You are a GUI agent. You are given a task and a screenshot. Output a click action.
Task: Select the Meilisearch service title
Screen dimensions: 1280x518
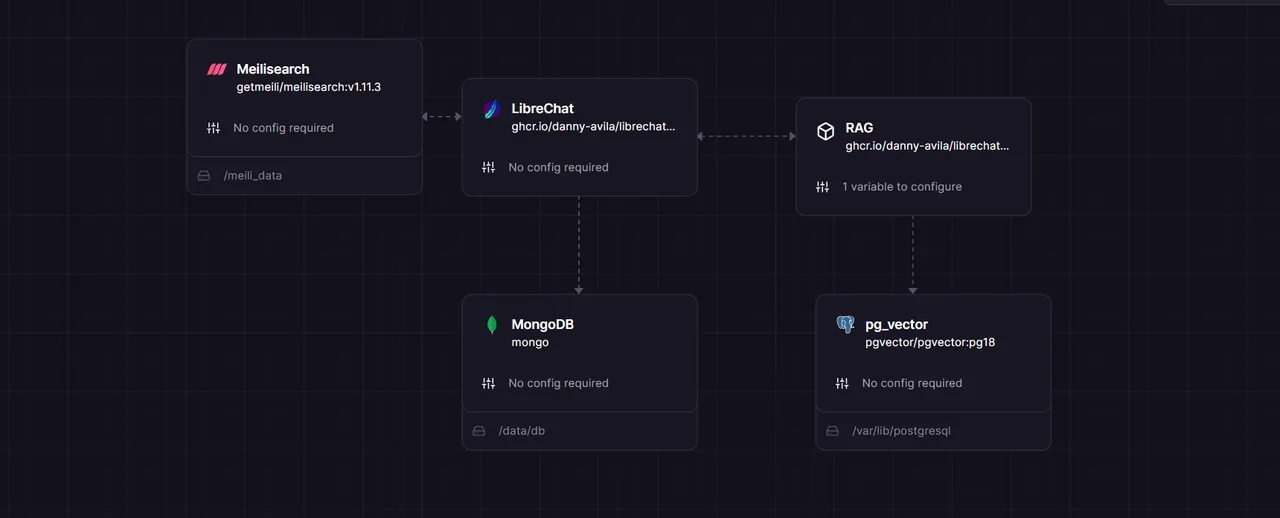[273, 69]
